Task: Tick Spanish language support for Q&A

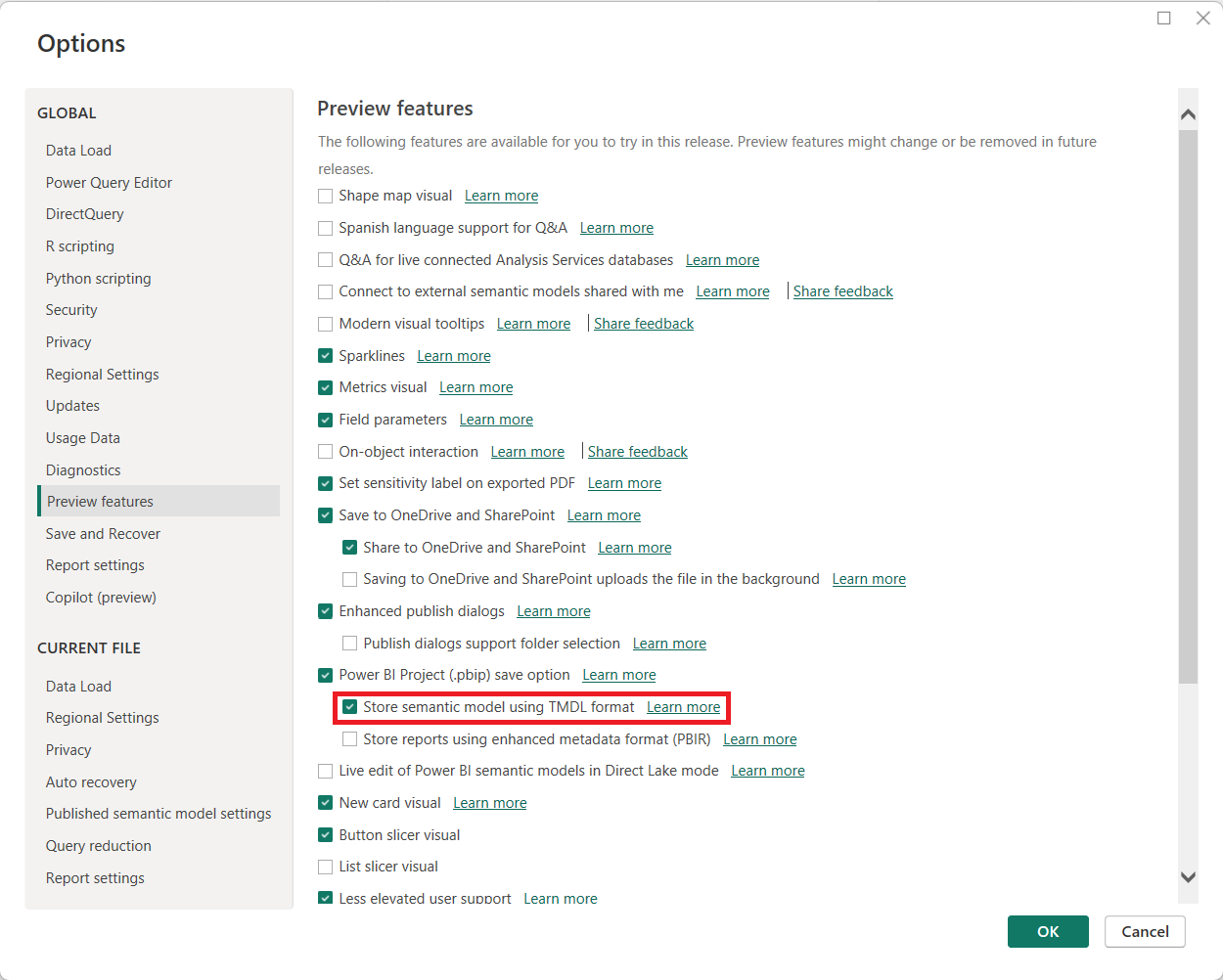Action: coord(326,228)
